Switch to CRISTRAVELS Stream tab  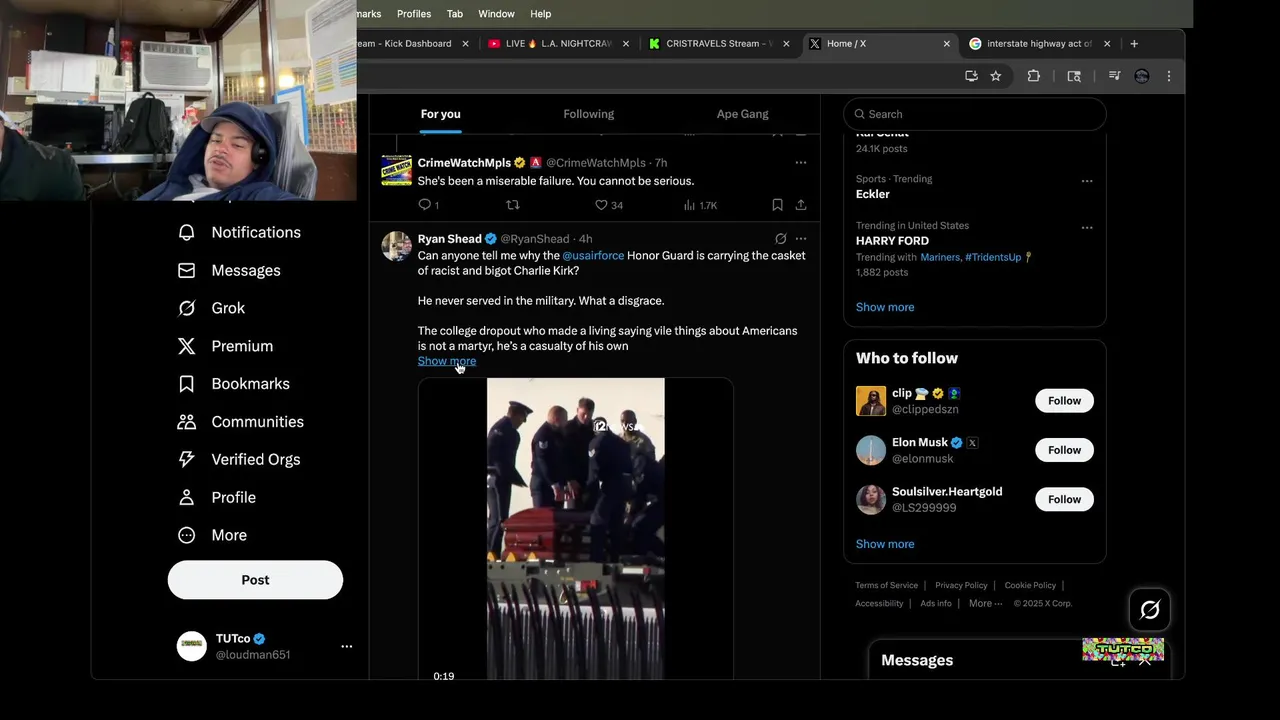point(718,44)
